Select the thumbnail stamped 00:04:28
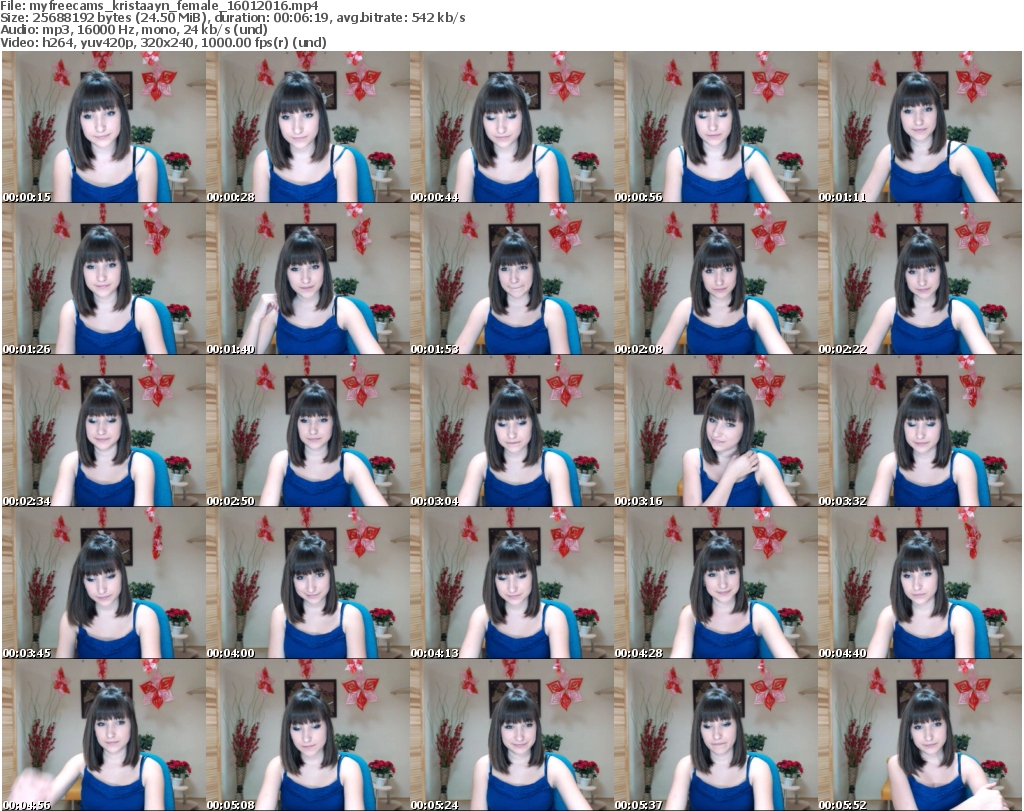 pyautogui.click(x=715, y=583)
